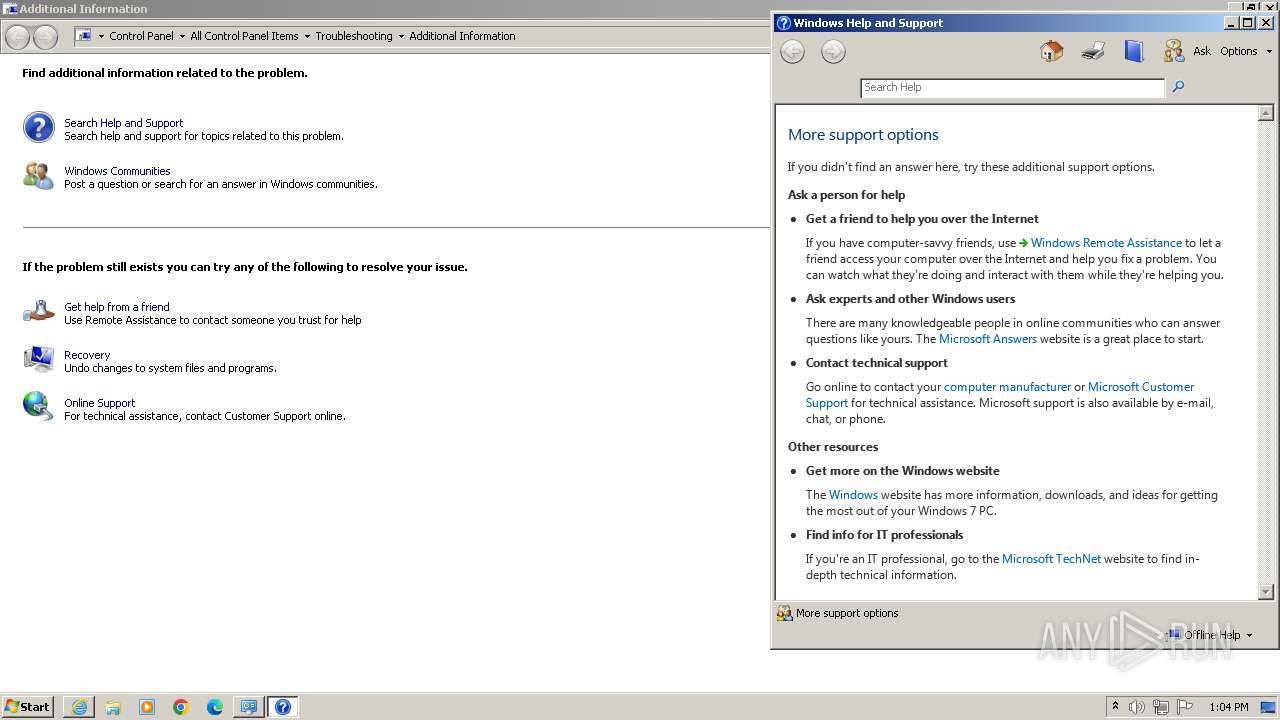
Task: Go to Help and Support home
Action: [x=1051, y=51]
